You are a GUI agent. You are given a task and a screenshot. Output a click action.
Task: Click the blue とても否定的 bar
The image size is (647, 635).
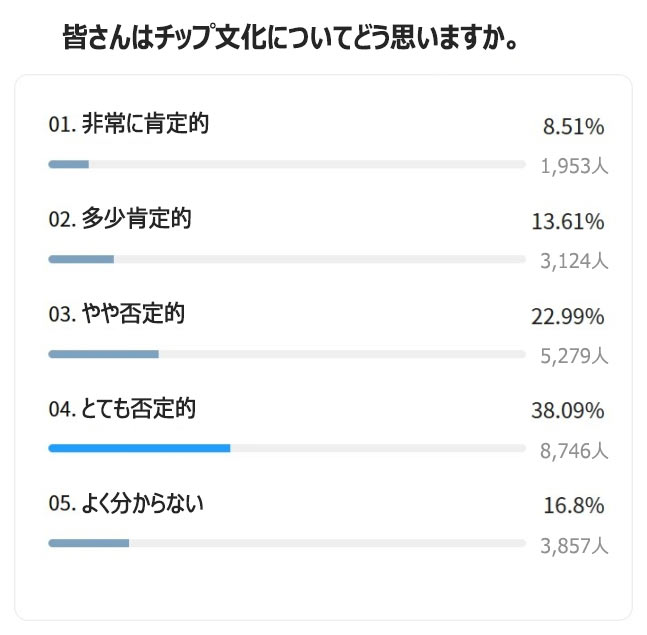tap(140, 448)
